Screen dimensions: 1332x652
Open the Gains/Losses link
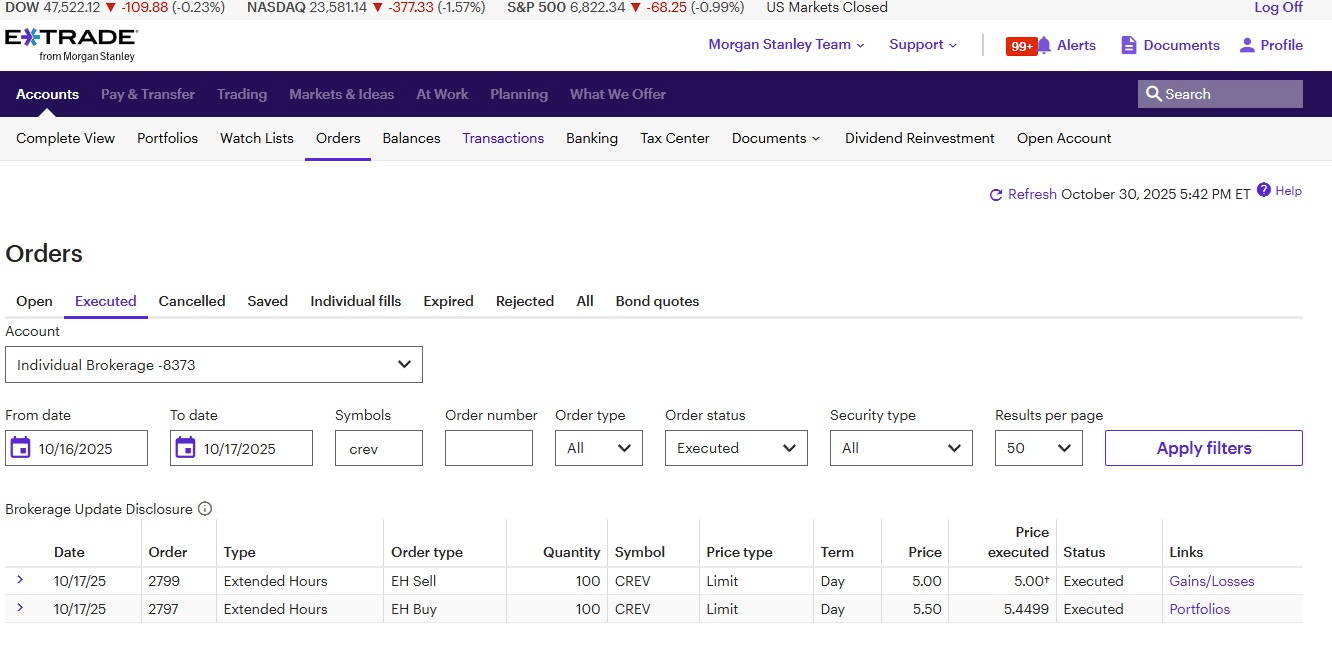[x=1211, y=581]
